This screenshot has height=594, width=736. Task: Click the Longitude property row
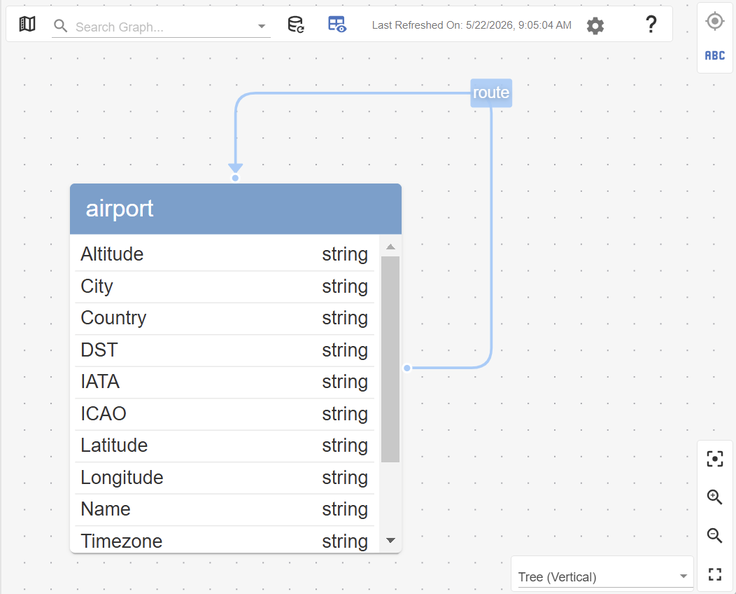[x=224, y=478]
